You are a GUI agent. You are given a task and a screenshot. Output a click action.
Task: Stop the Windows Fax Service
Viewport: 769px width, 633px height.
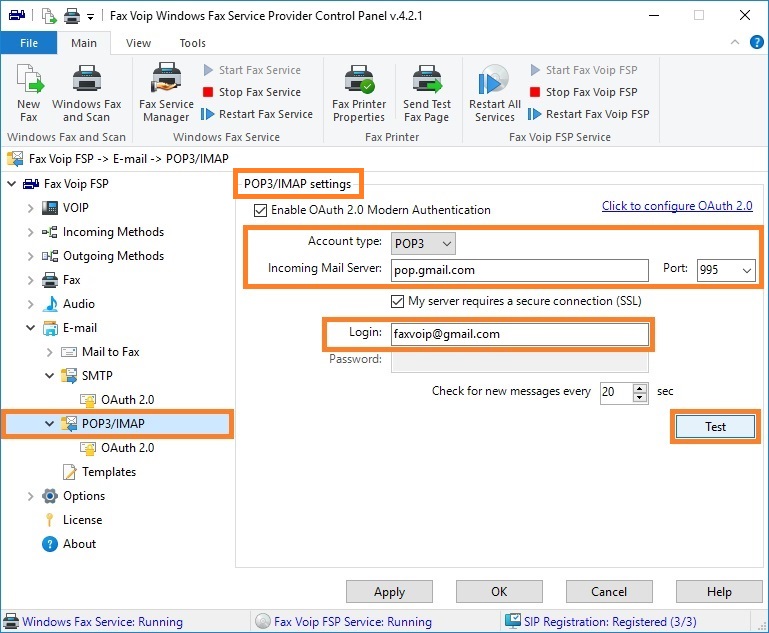252,92
